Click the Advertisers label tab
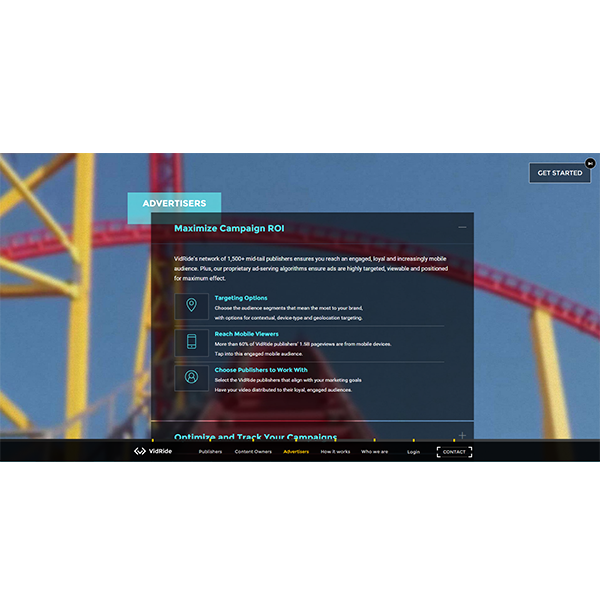The width and height of the screenshot is (600, 616). click(174, 203)
